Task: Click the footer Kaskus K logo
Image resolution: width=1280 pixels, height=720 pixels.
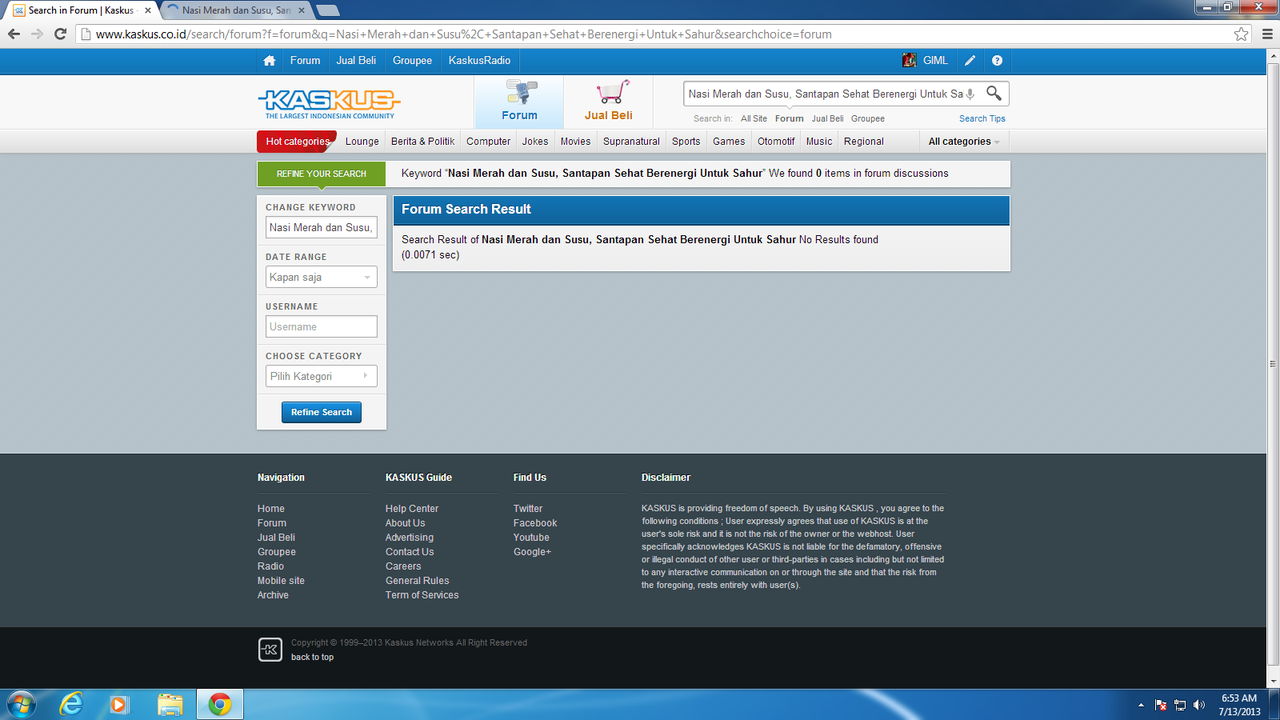Action: coord(269,650)
